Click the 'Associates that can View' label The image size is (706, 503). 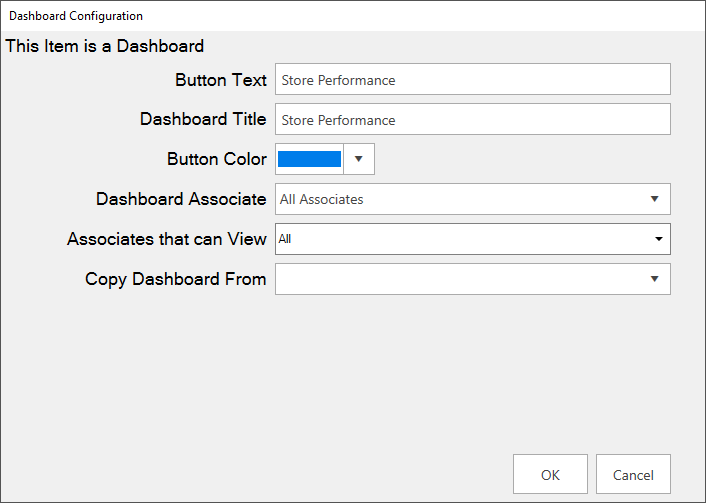pyautogui.click(x=166, y=239)
